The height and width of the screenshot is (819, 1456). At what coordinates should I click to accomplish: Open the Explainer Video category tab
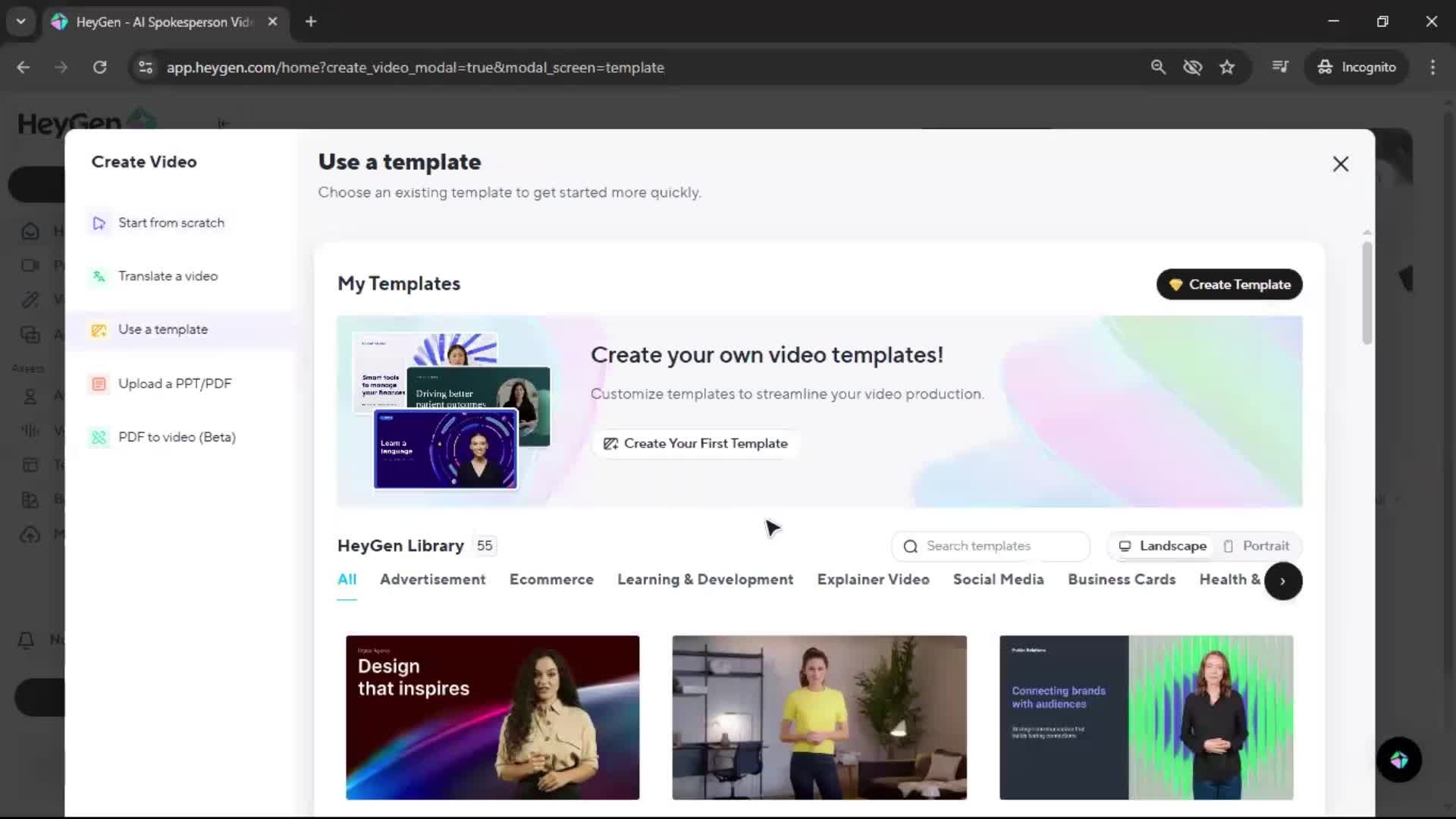click(x=873, y=579)
